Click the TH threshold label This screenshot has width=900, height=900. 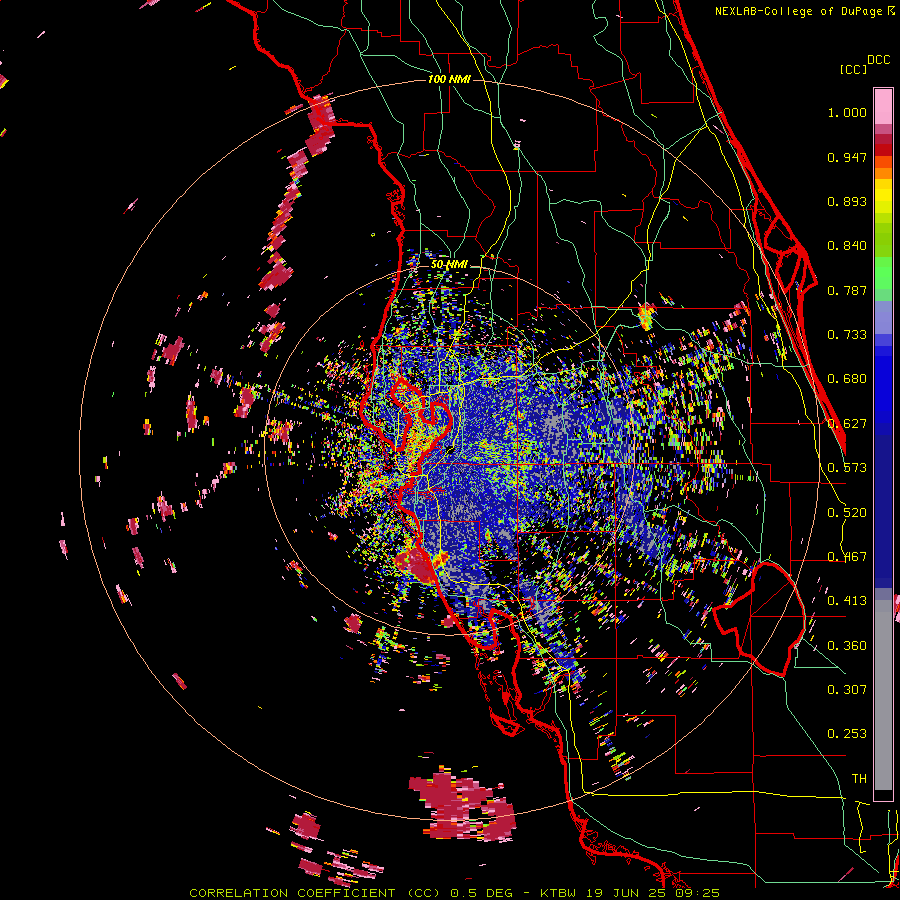[859, 779]
